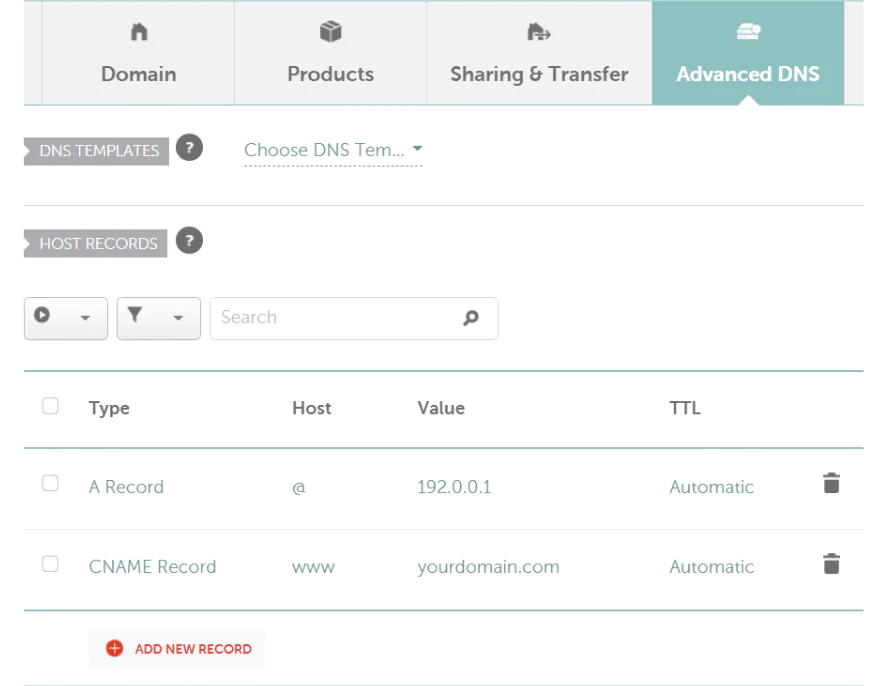The height and width of the screenshot is (686, 893).
Task: Tick the A Record checkbox
Action: coord(50,484)
